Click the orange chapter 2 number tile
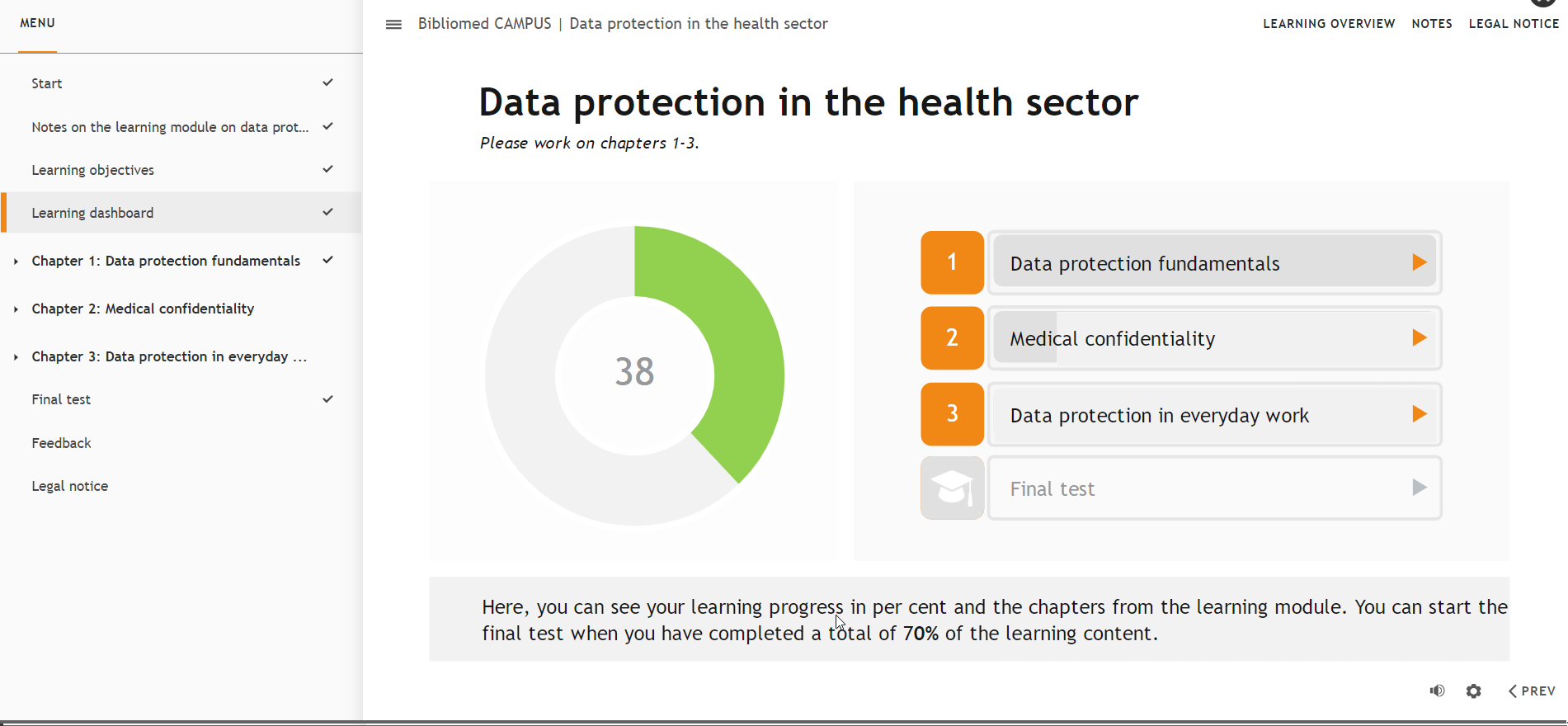This screenshot has height=726, width=1568. [x=952, y=338]
